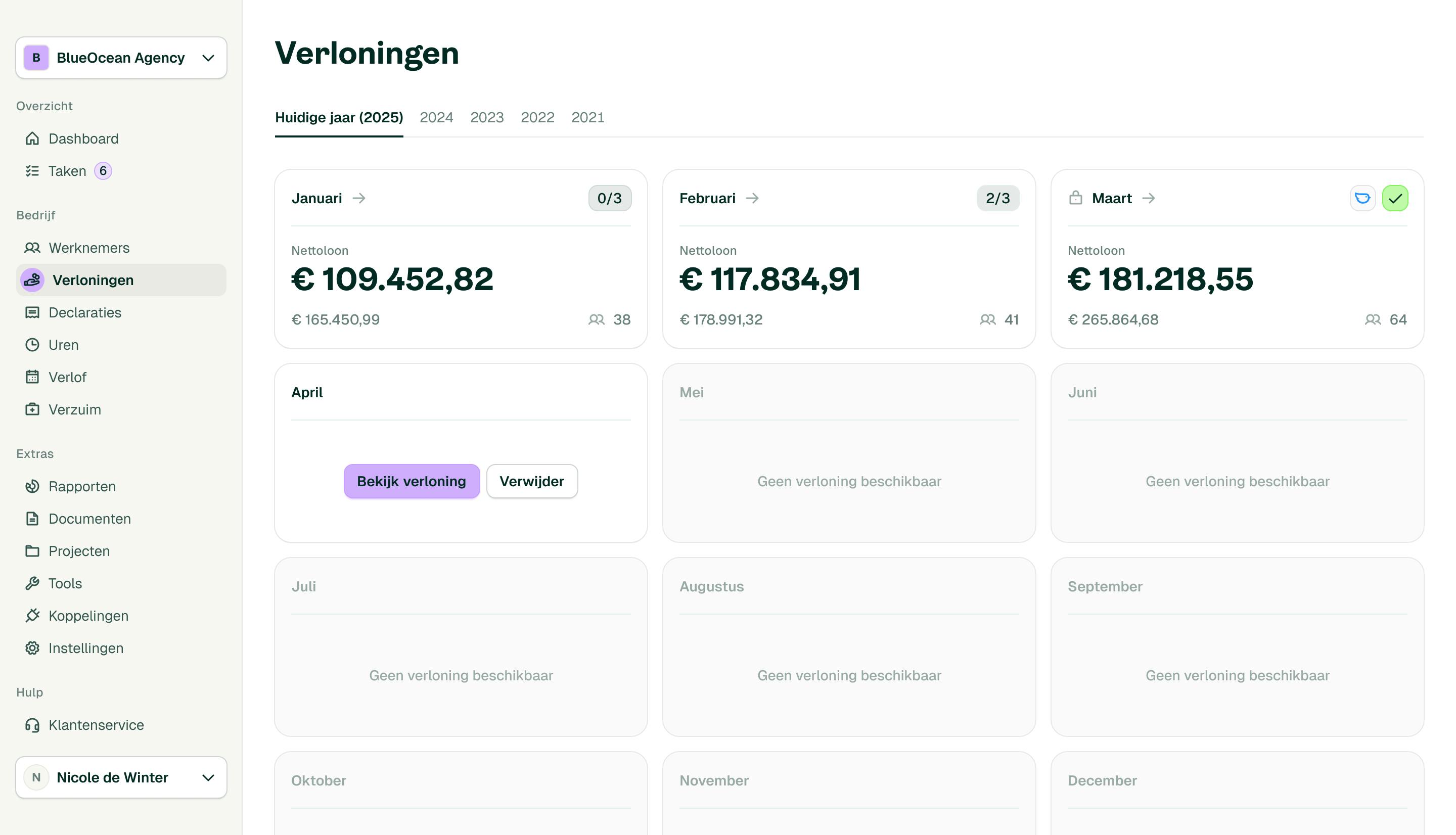Click the Instellingen gear icon
Image resolution: width=1456 pixels, height=835 pixels.
click(32, 648)
